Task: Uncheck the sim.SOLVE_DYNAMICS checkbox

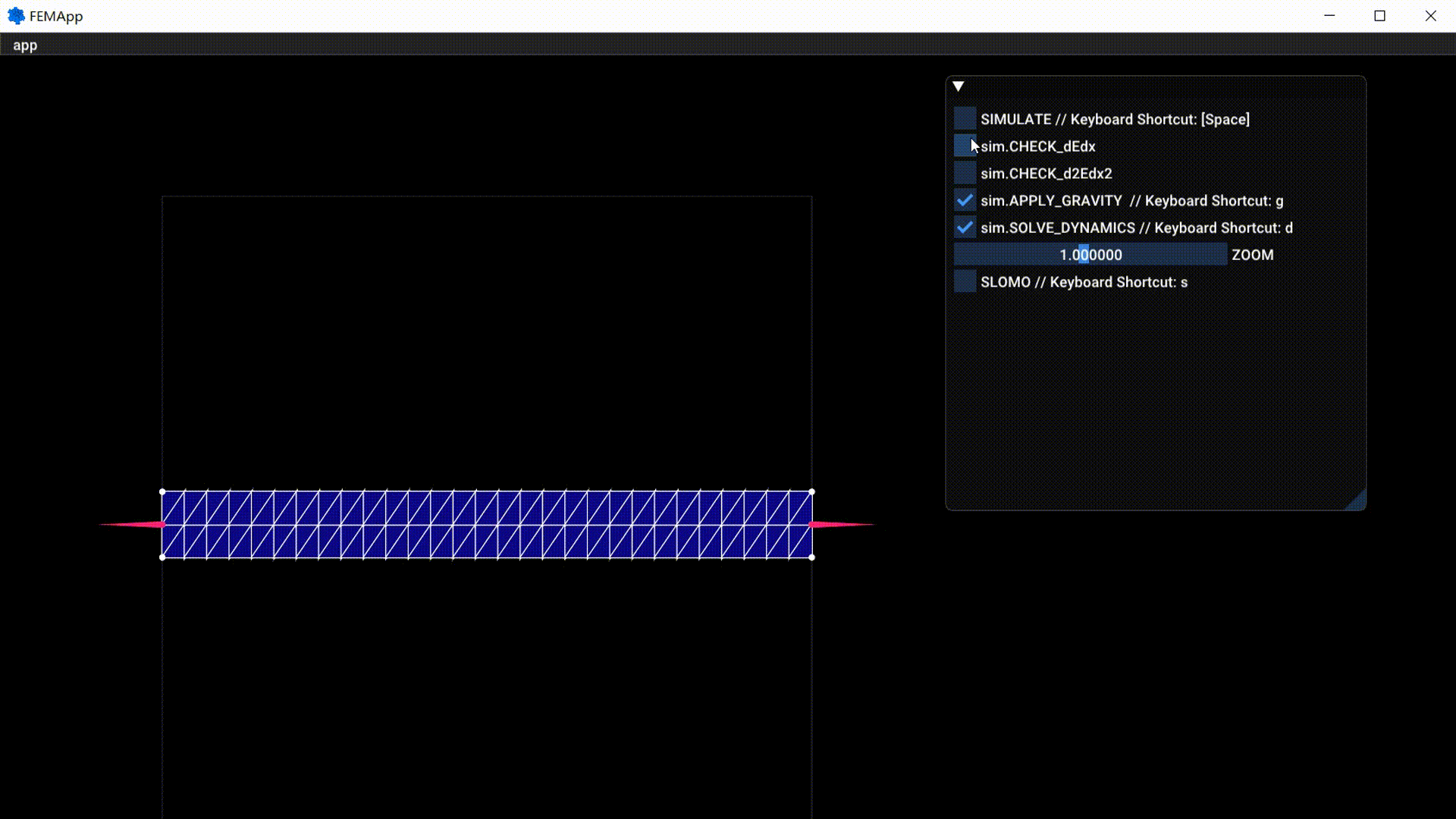Action: click(x=965, y=227)
